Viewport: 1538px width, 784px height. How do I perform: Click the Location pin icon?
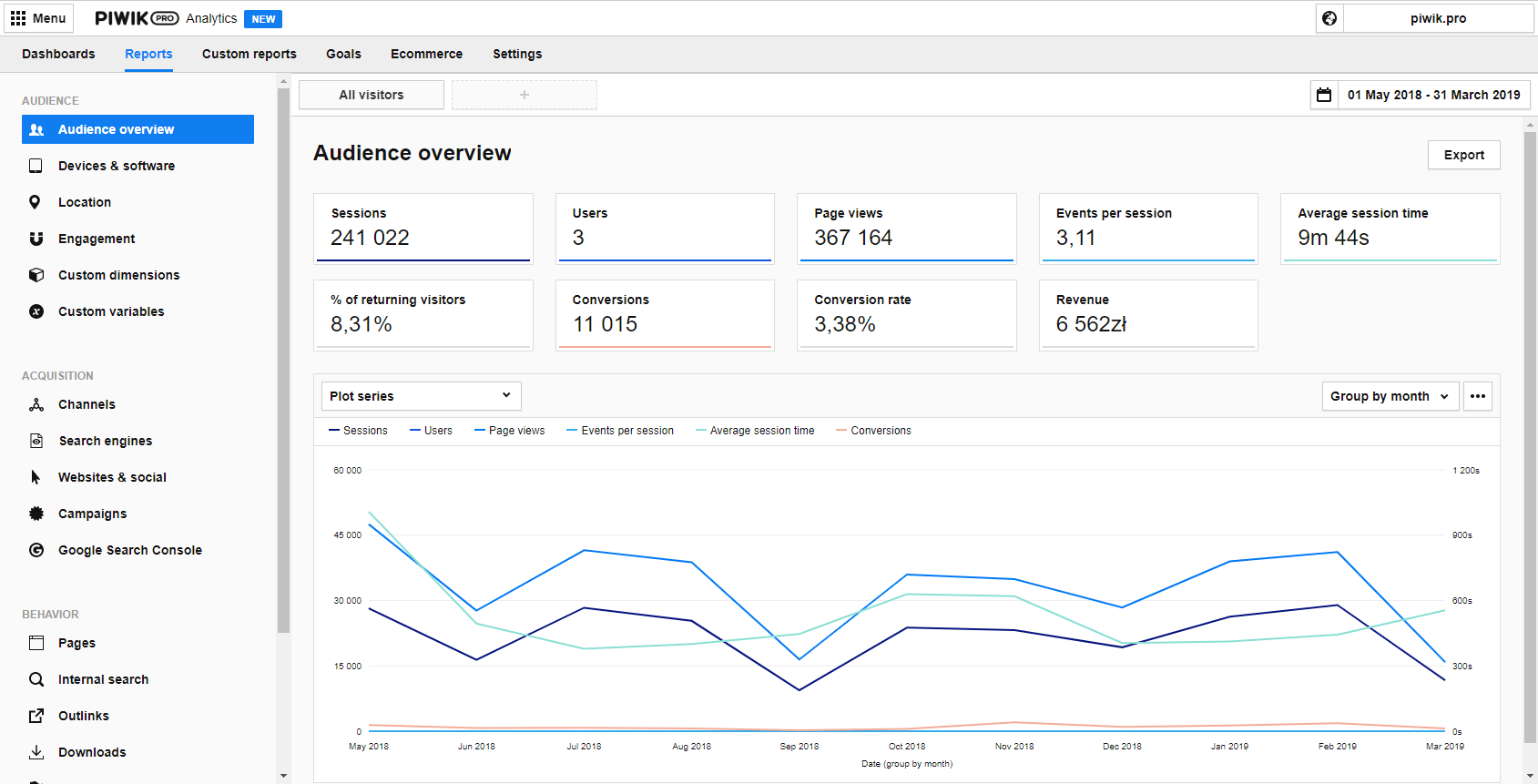36,202
